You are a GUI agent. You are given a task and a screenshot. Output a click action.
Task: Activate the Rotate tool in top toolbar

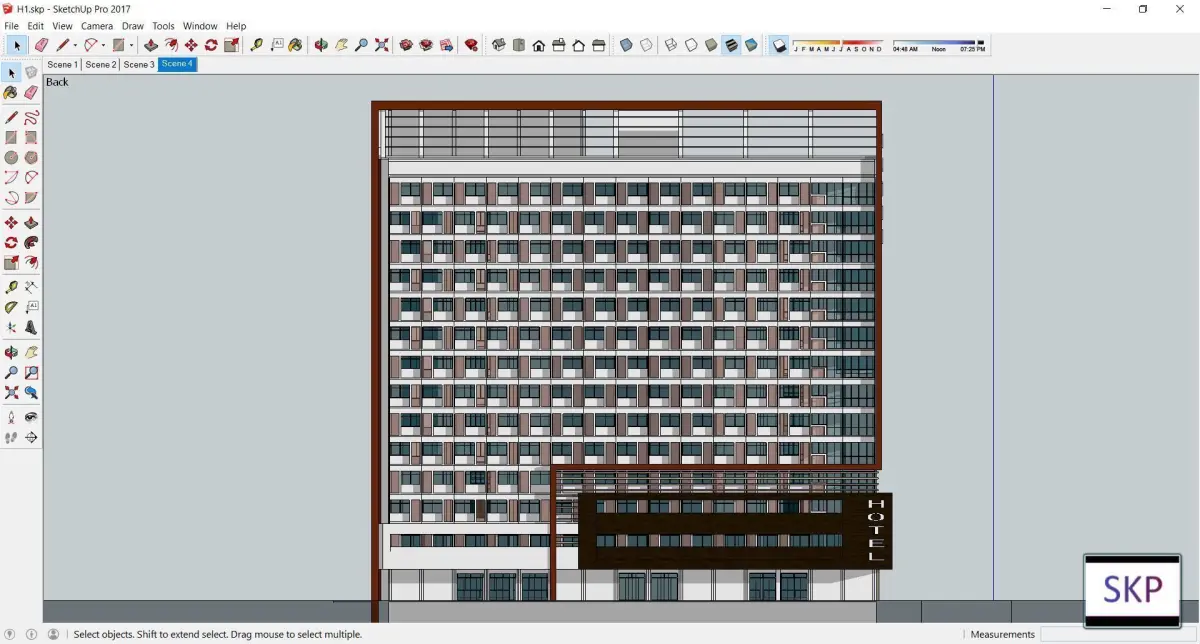(211, 45)
